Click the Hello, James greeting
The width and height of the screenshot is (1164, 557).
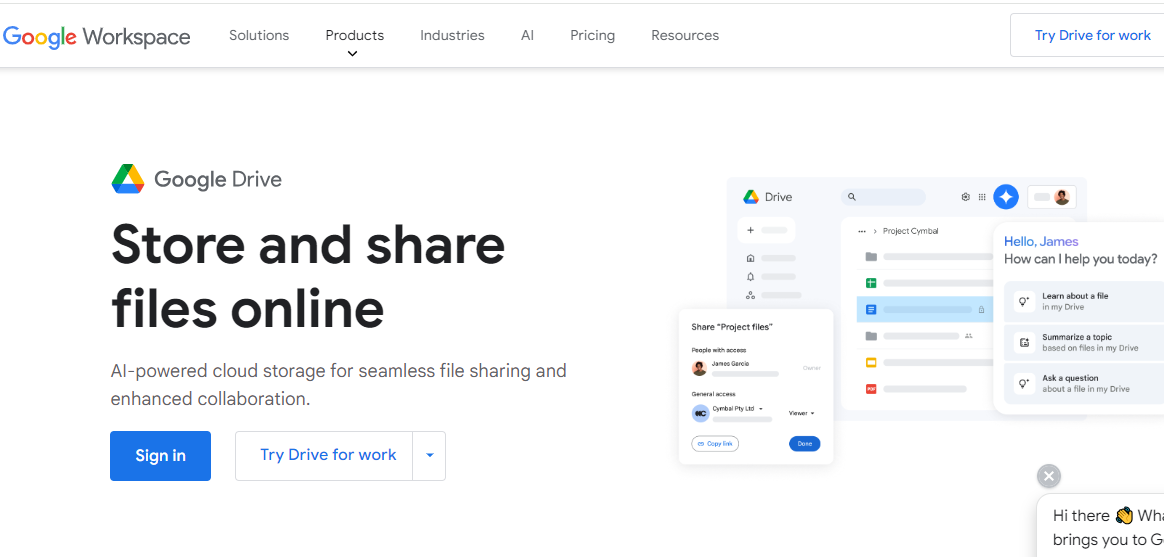point(1041,241)
